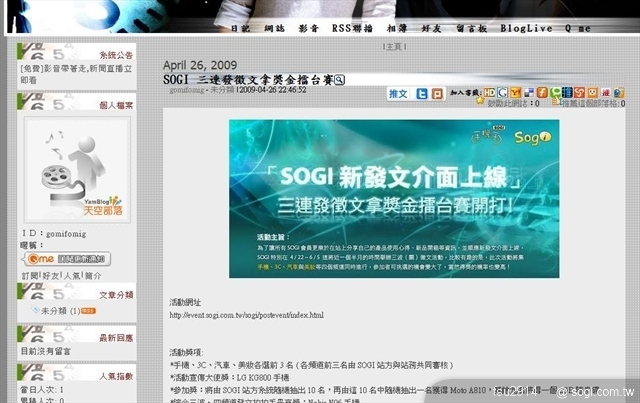This screenshot has height=403, width=640.
Task: Open the RSS聯播 menu item
Action: 352,28
